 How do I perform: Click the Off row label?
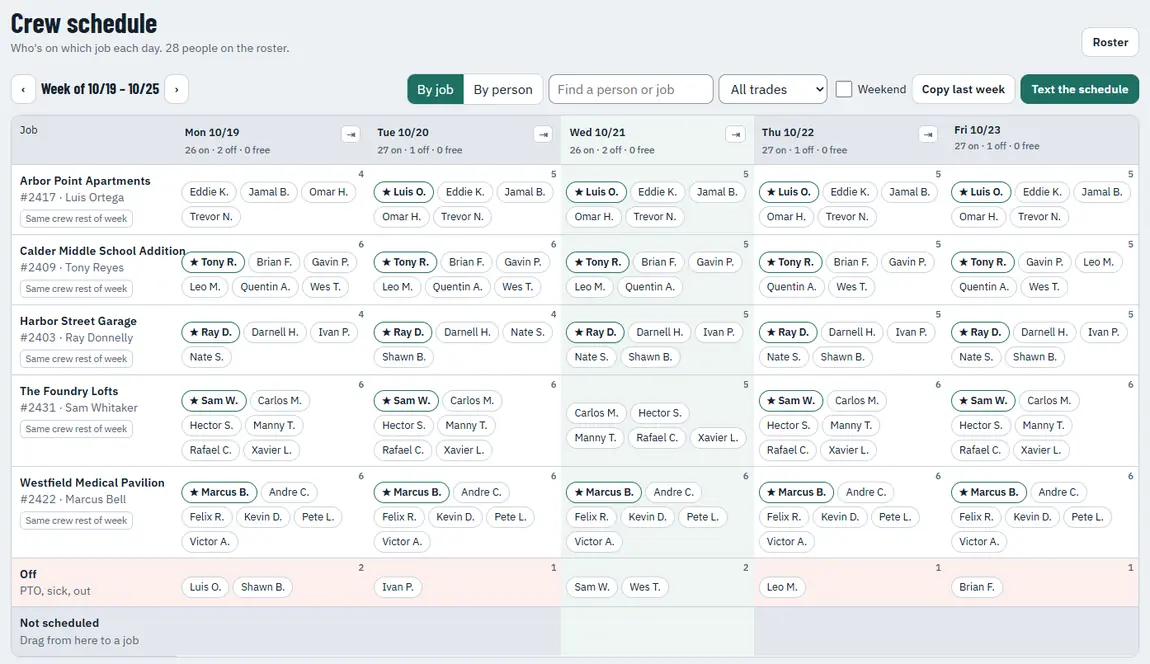coord(28,574)
